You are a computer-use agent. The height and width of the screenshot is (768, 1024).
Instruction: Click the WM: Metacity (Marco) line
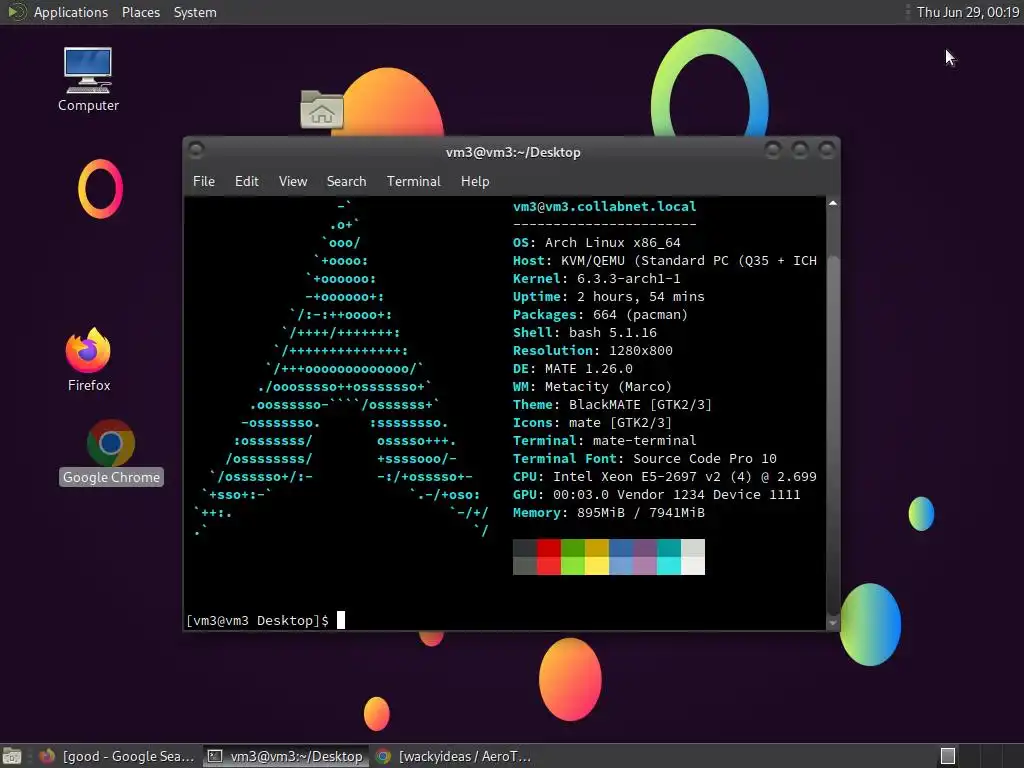coord(592,387)
